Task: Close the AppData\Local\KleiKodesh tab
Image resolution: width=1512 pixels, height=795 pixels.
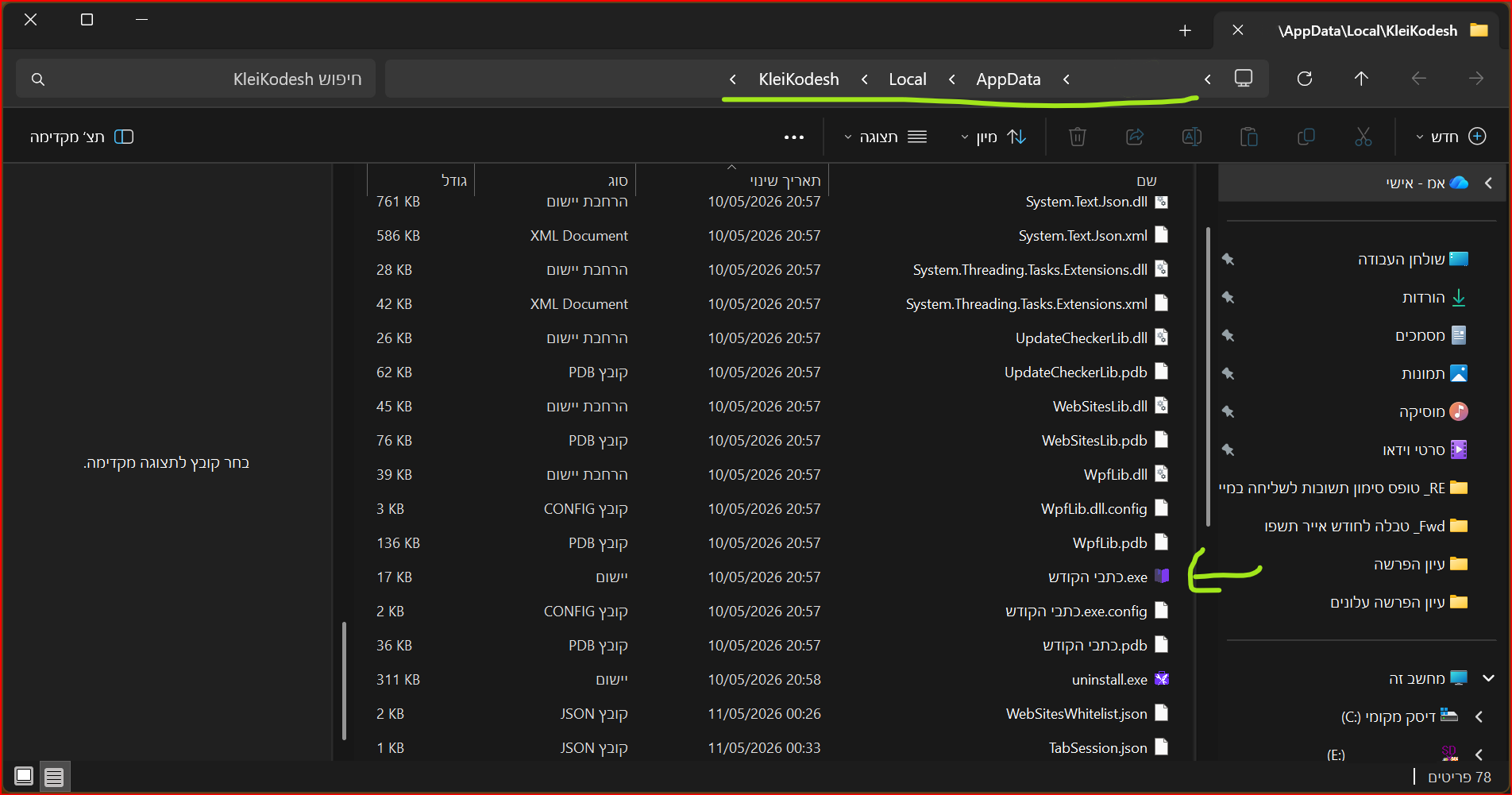Action: click(x=1237, y=30)
